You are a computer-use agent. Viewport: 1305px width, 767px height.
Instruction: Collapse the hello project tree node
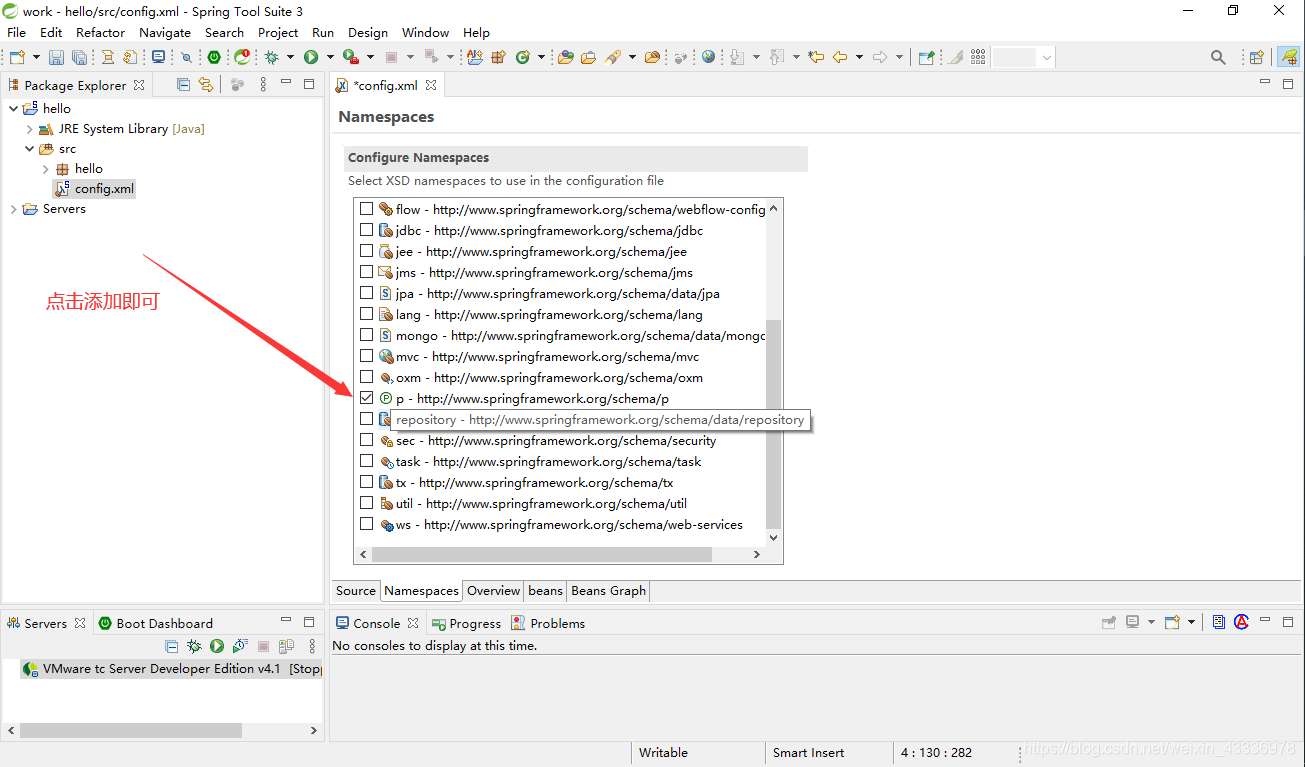13,108
